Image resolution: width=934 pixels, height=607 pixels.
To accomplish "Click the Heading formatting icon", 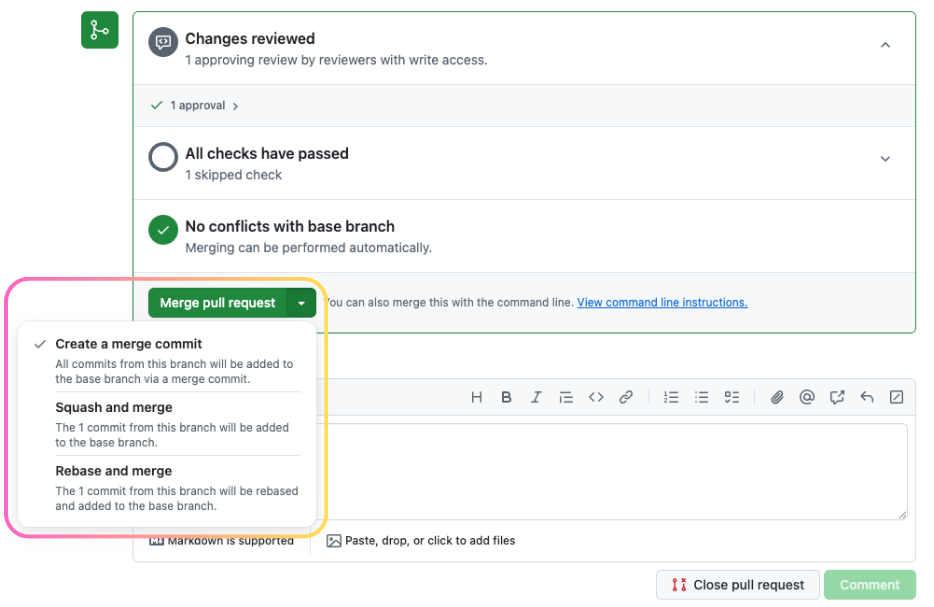I will 477,397.
